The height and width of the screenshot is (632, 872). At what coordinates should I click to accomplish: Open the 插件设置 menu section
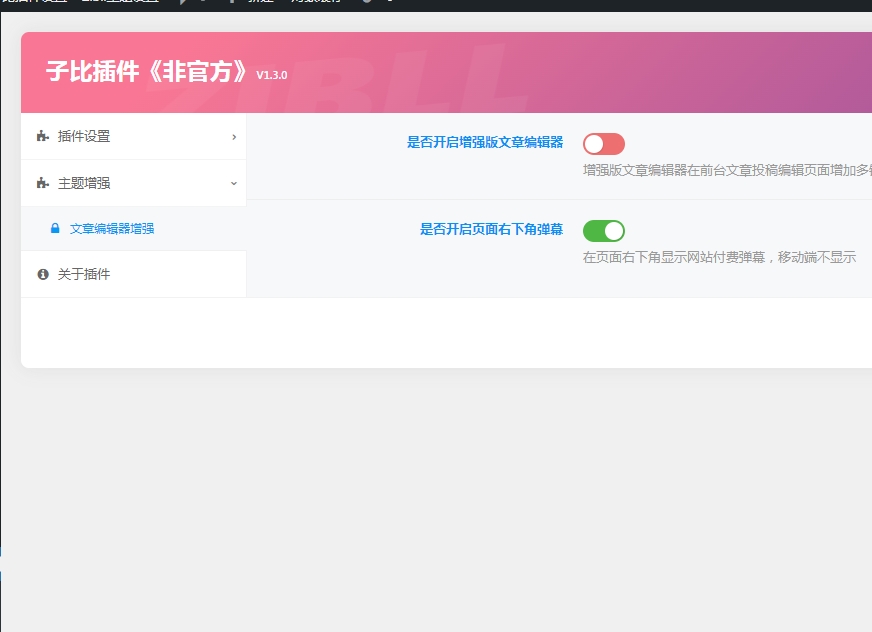pos(133,136)
